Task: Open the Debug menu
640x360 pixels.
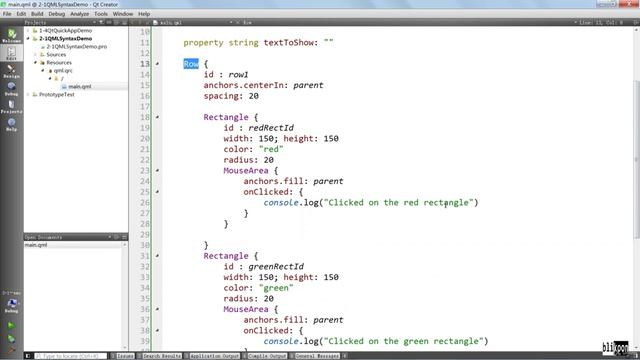Action: coord(56,13)
